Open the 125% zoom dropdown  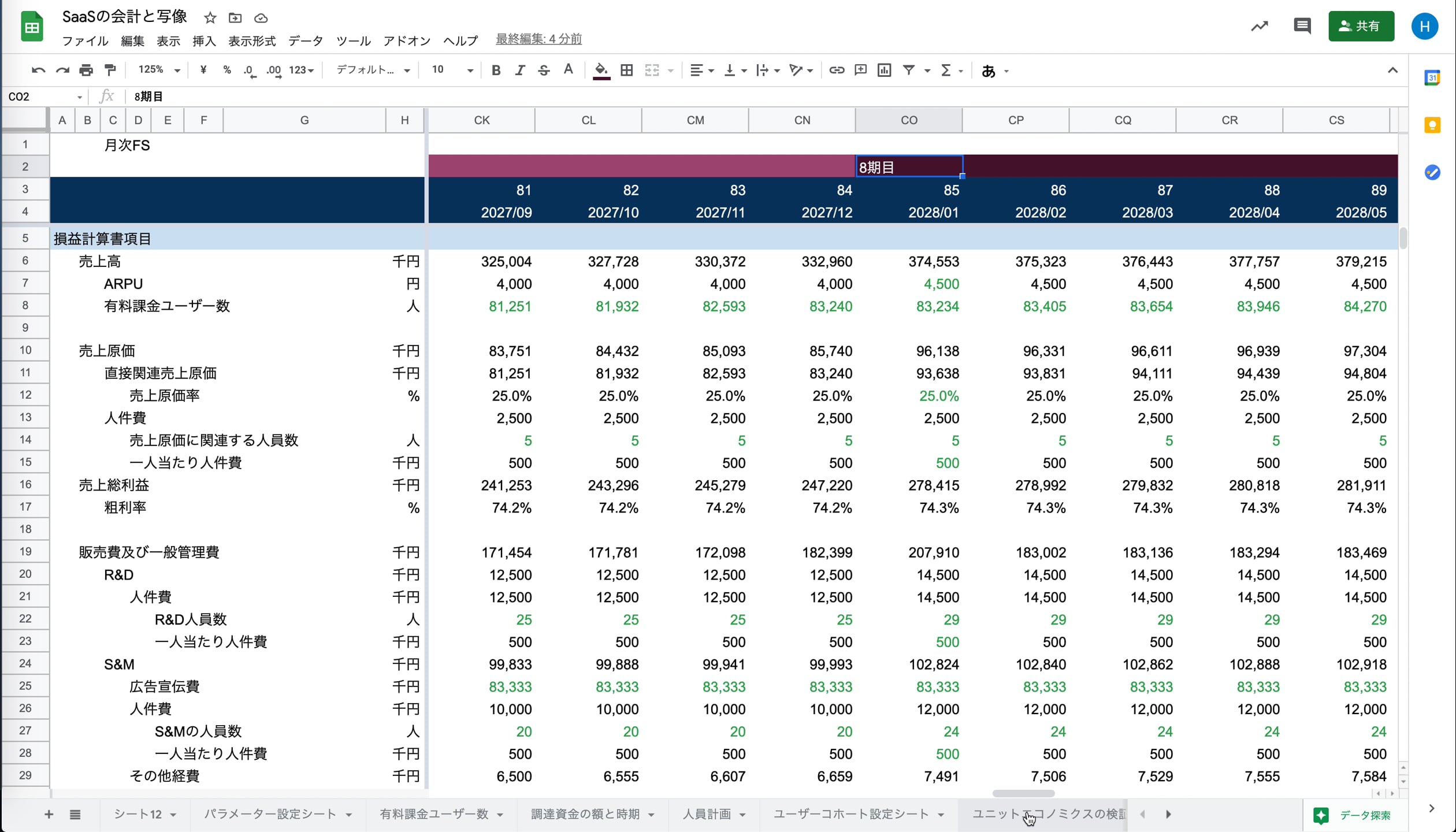(159, 70)
